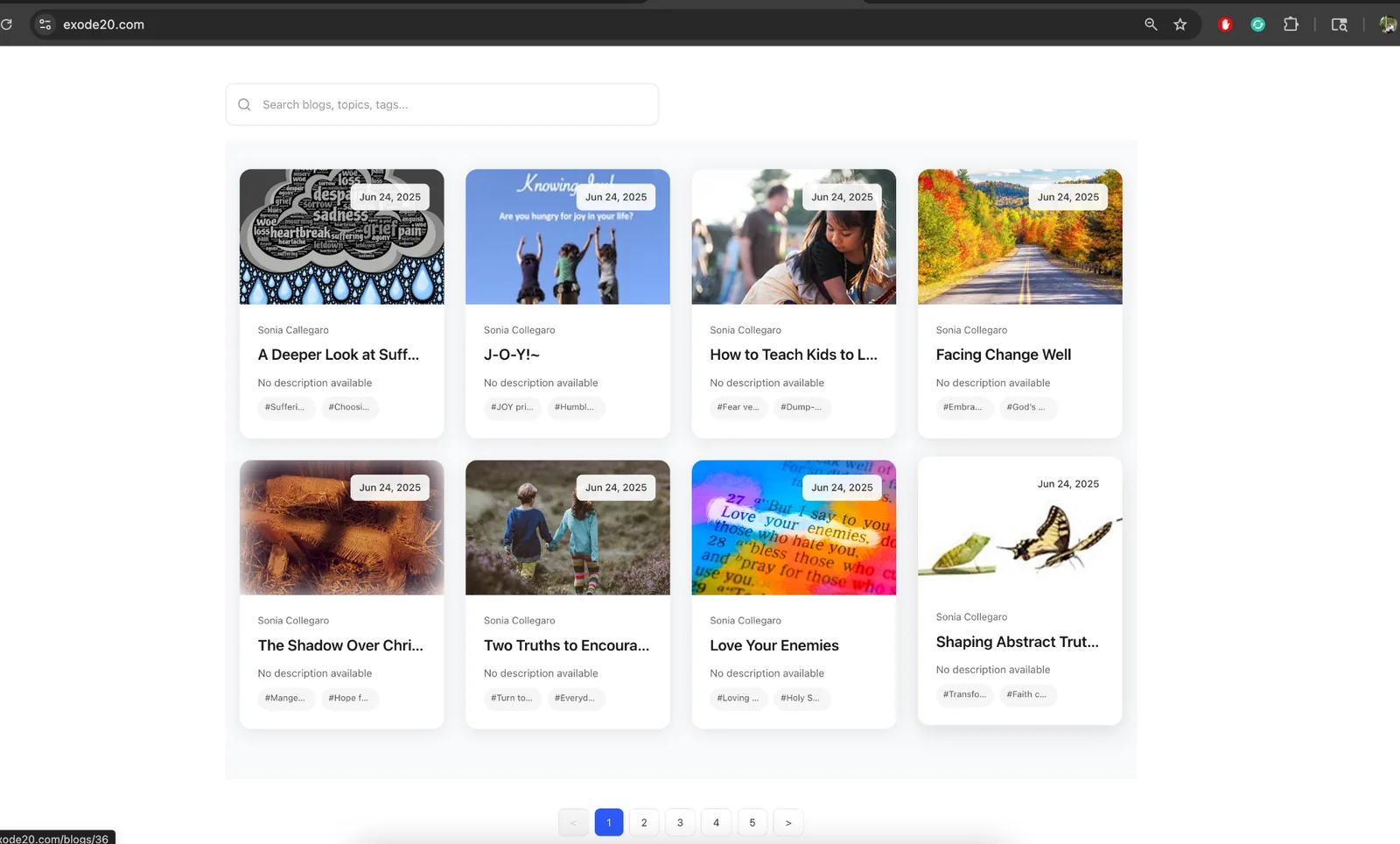Open 'Two Truths to Encoura...' post

pos(566,645)
